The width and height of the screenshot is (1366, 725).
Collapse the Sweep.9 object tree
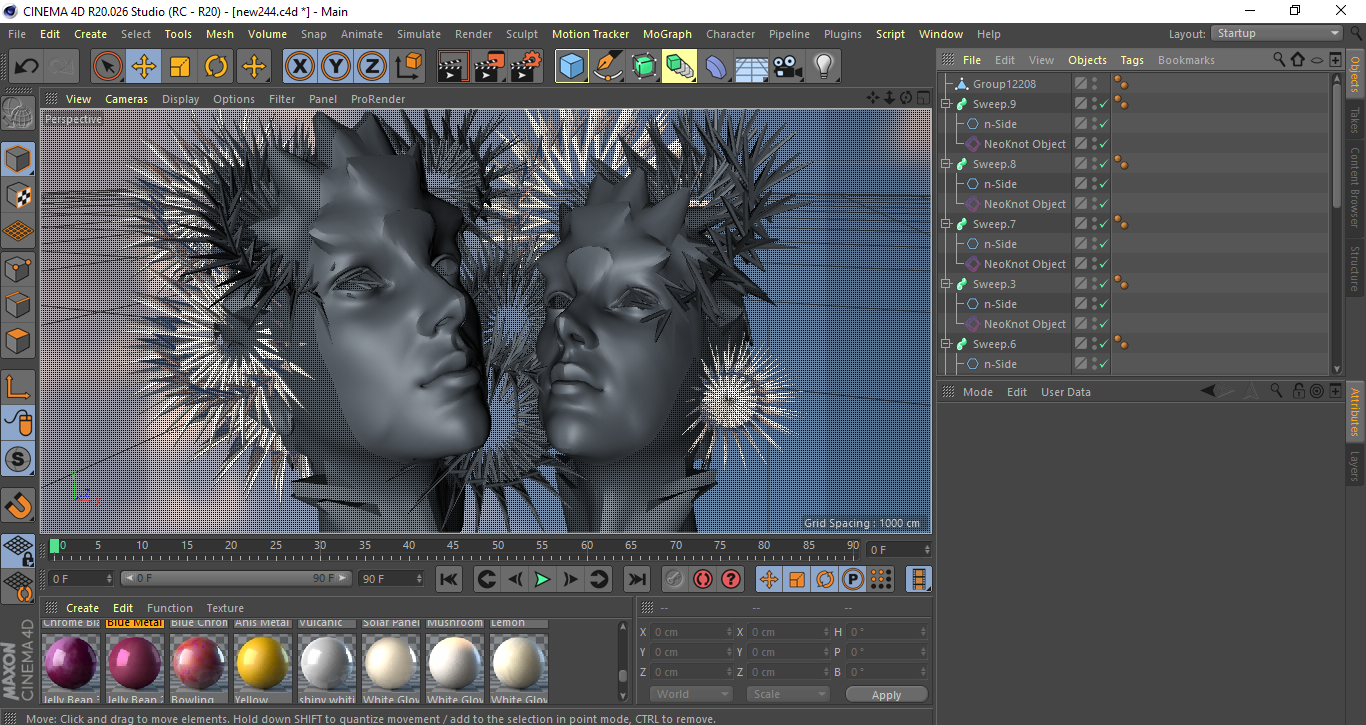946,104
